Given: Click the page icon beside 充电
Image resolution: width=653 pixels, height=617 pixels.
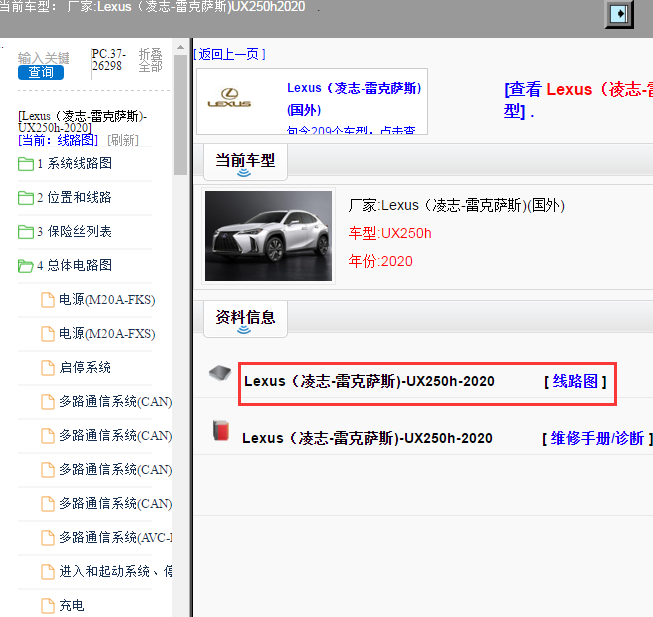Looking at the screenshot, I should point(48,606).
